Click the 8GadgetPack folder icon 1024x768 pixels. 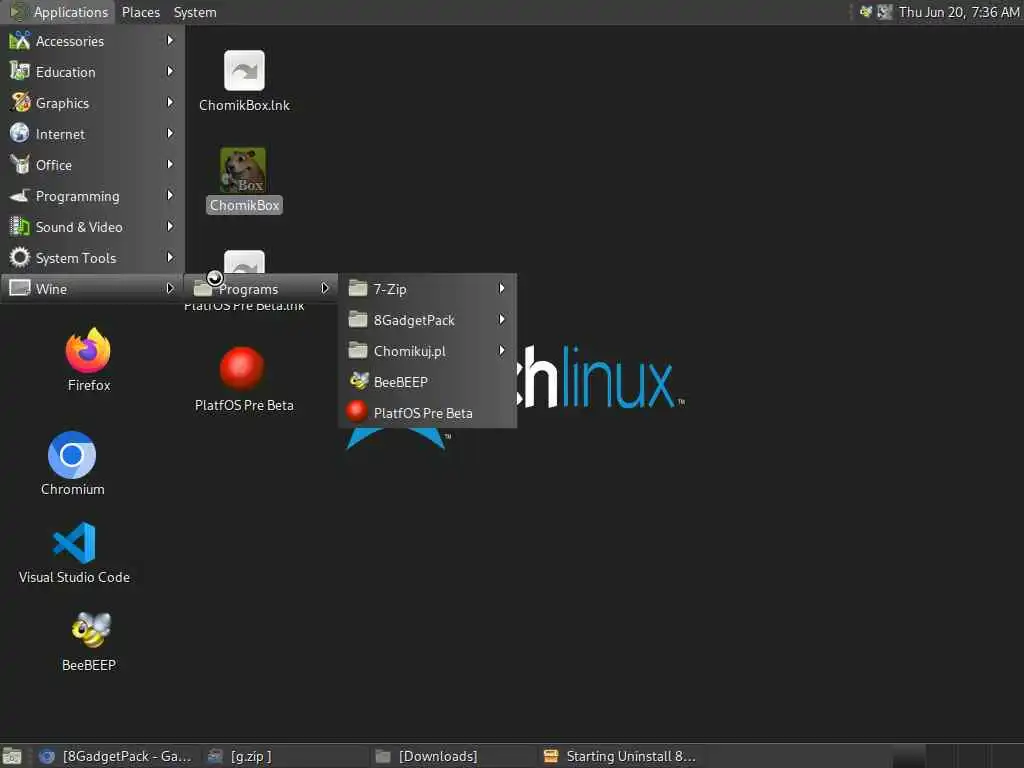[x=358, y=319]
